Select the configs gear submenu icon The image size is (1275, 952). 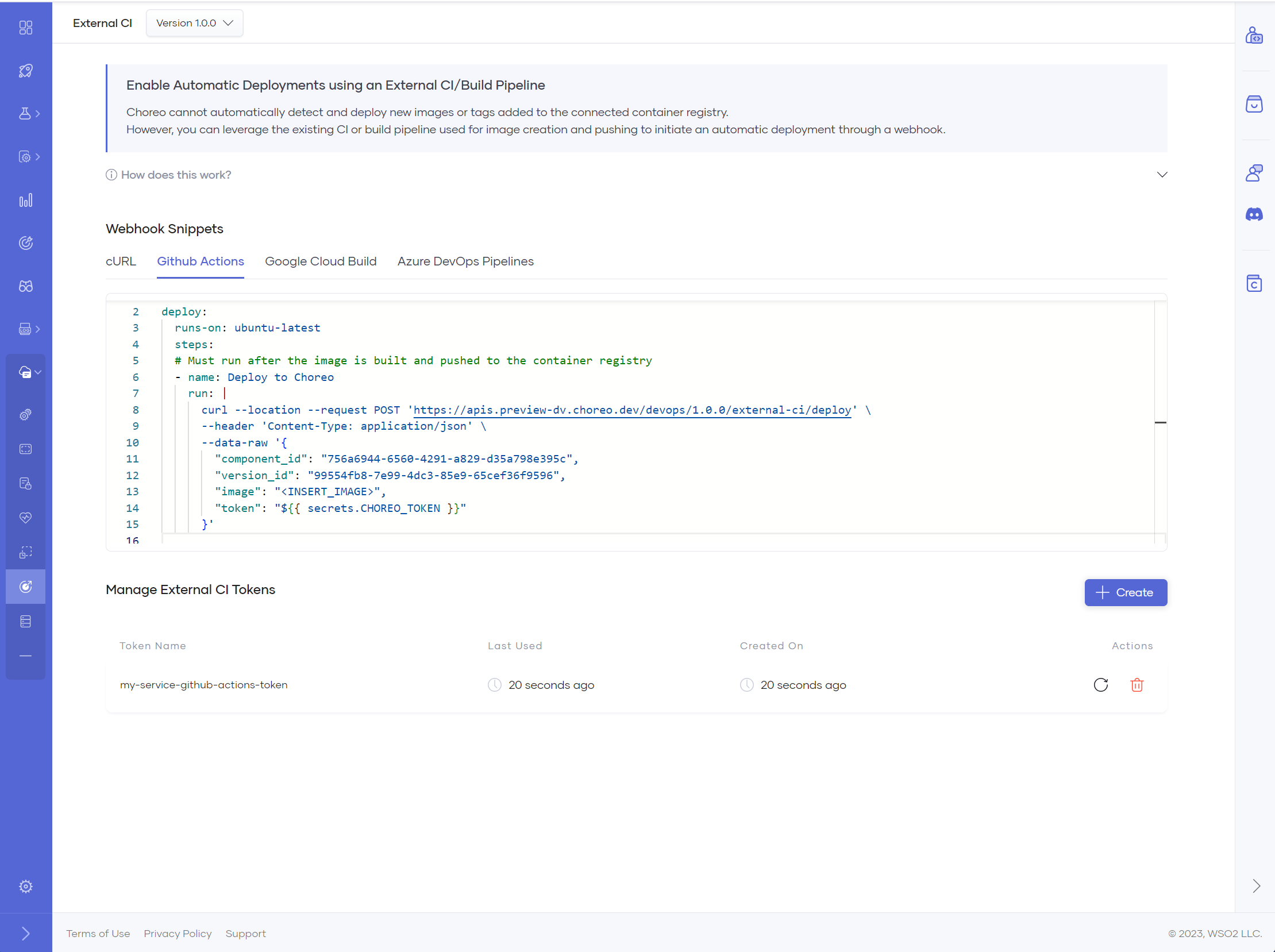coord(26,415)
